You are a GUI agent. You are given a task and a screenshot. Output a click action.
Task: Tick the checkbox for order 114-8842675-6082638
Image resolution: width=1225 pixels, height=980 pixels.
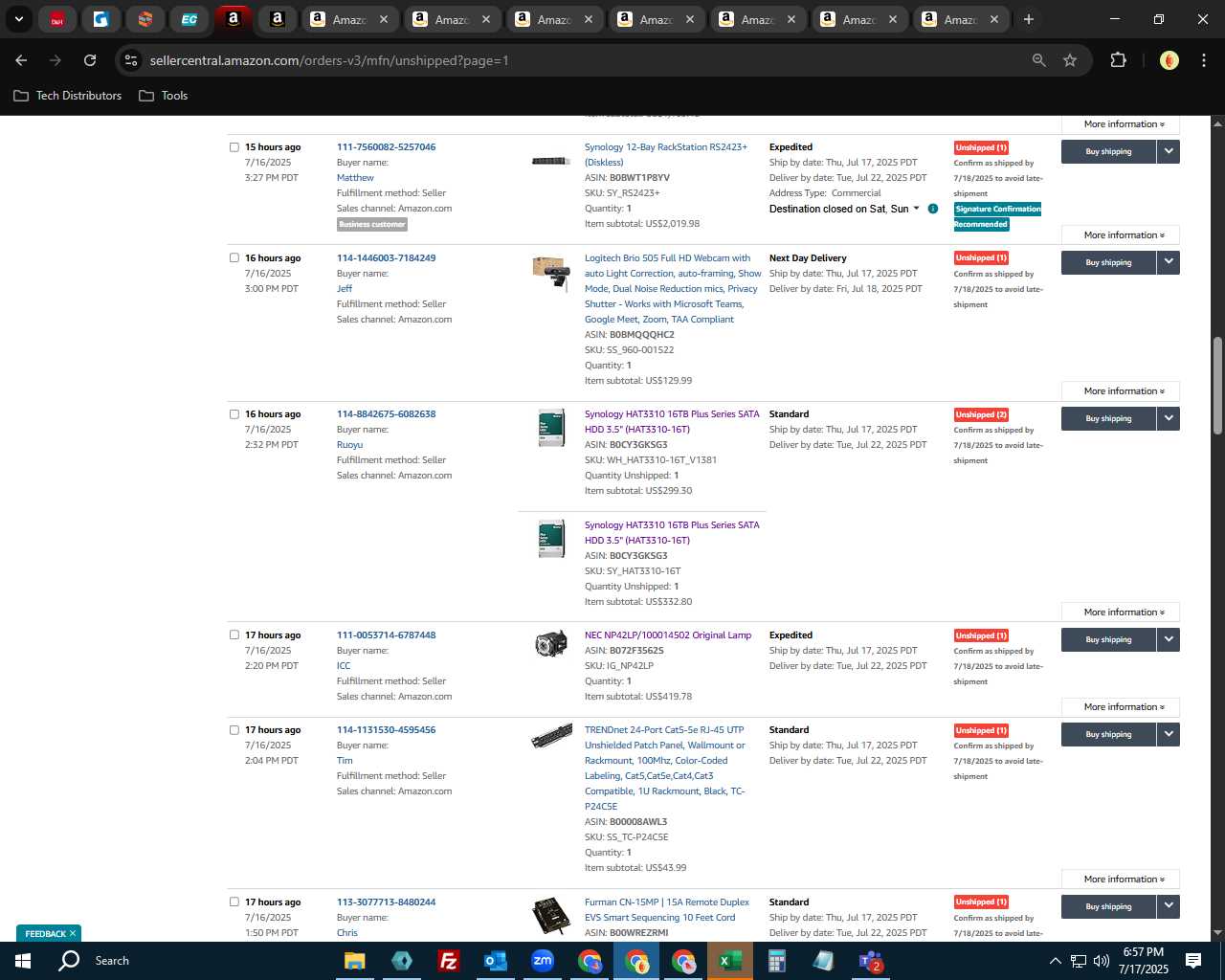click(234, 414)
